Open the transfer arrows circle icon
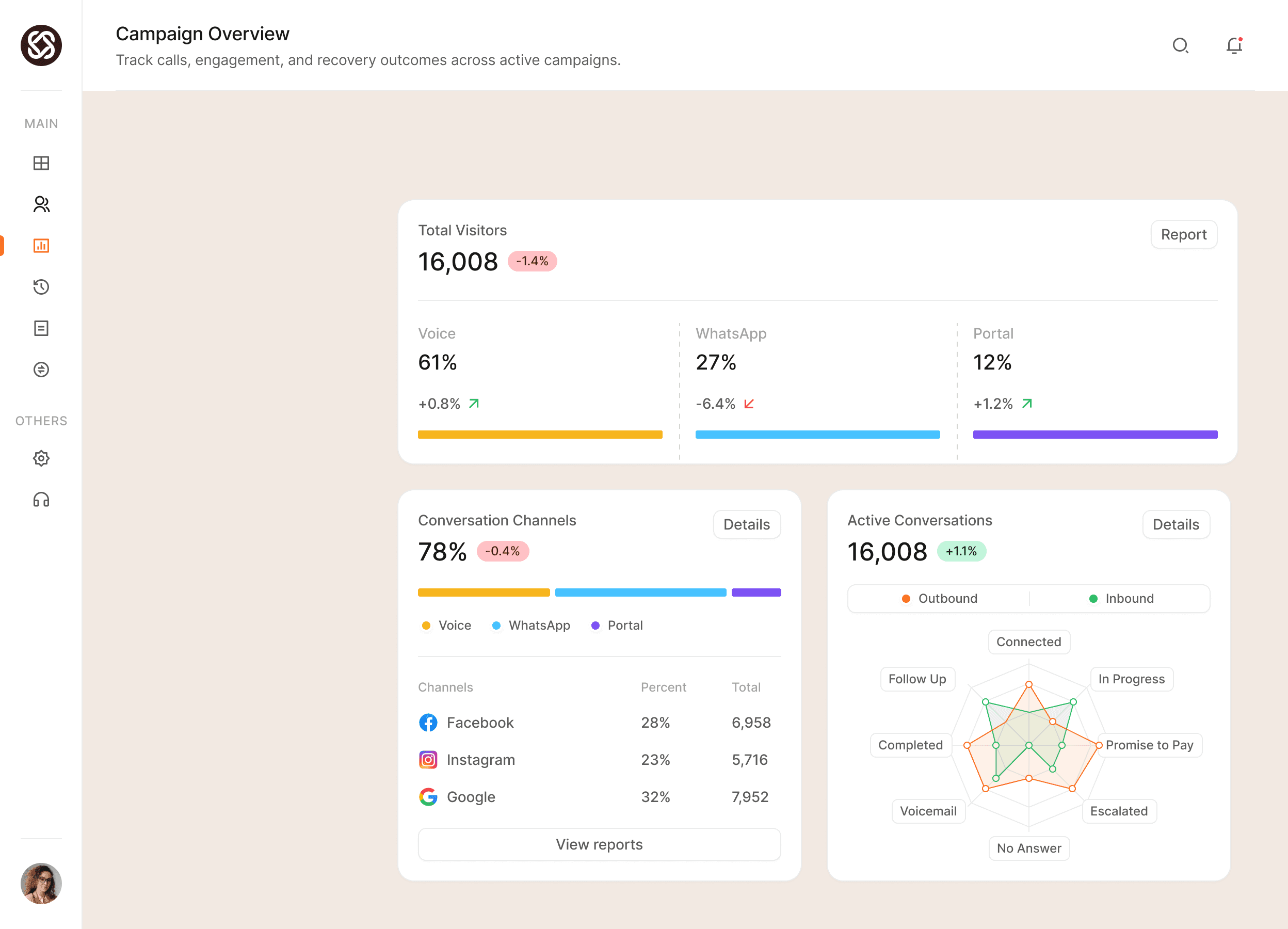The width and height of the screenshot is (1288, 929). (x=41, y=370)
